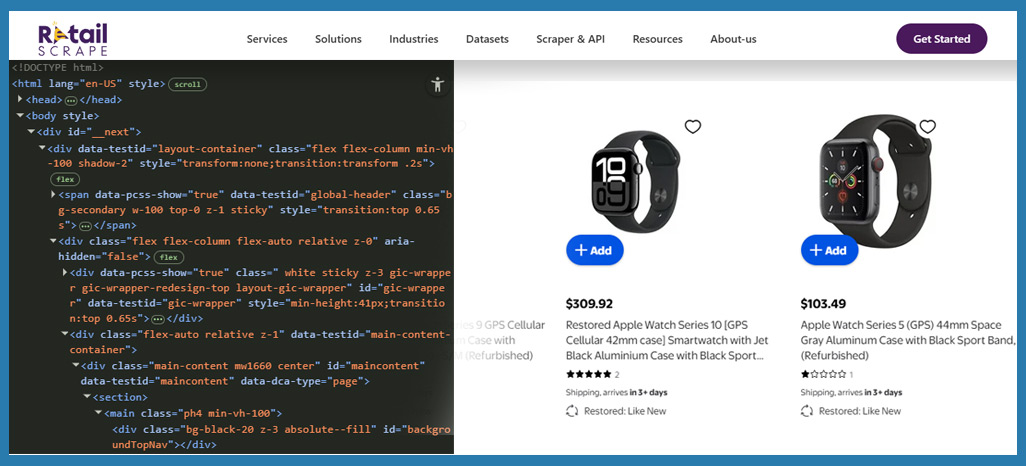Click the flex badge after aria-hidden="false"
The width and height of the screenshot is (1026, 466).
(x=169, y=257)
